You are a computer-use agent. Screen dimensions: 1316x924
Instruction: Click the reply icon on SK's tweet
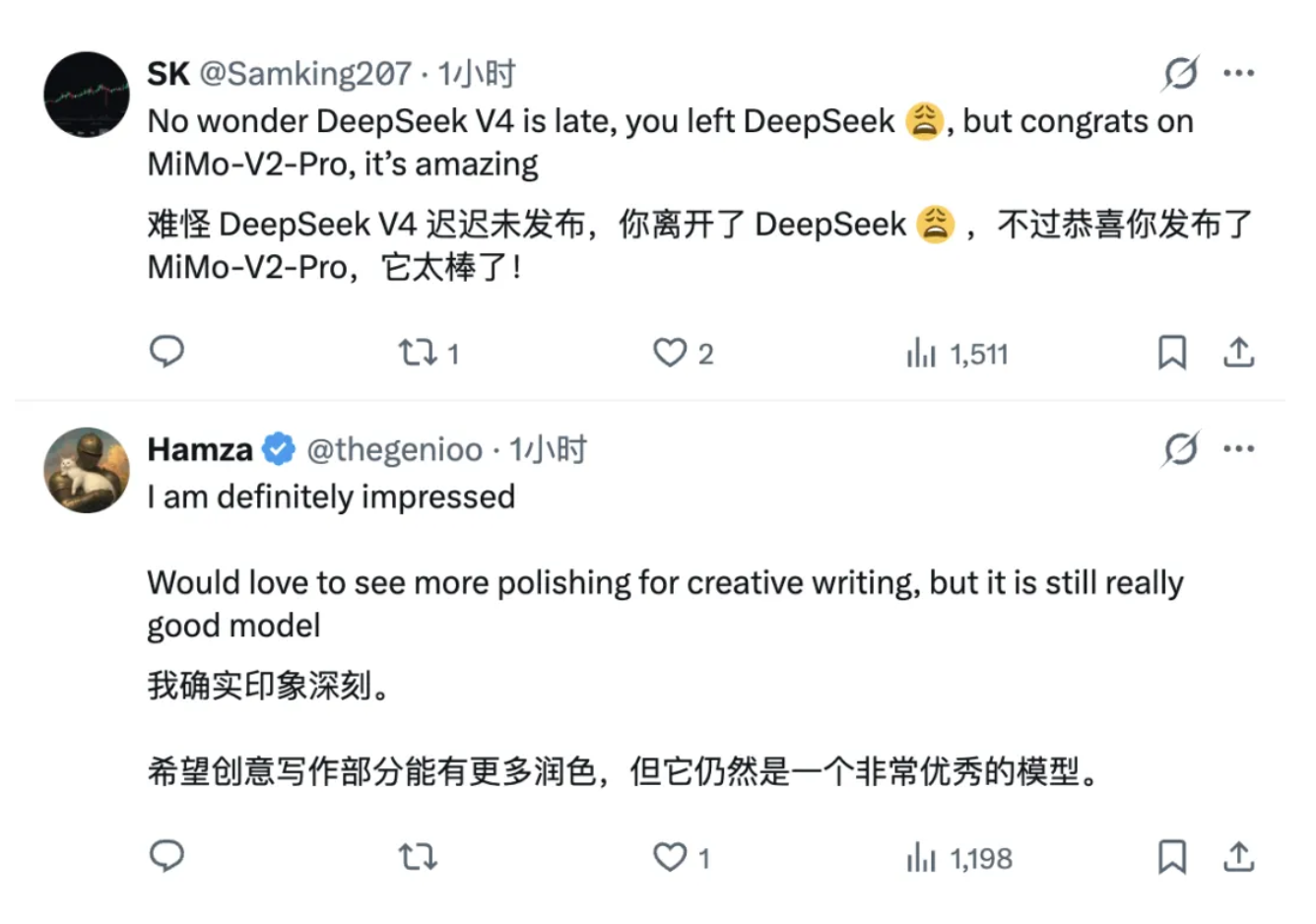(x=167, y=352)
